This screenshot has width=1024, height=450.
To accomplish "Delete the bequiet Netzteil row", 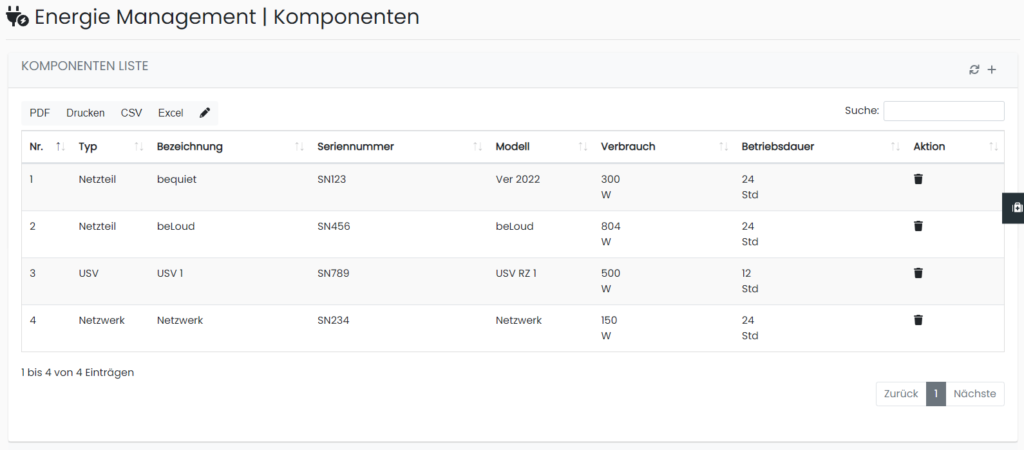I will [918, 179].
